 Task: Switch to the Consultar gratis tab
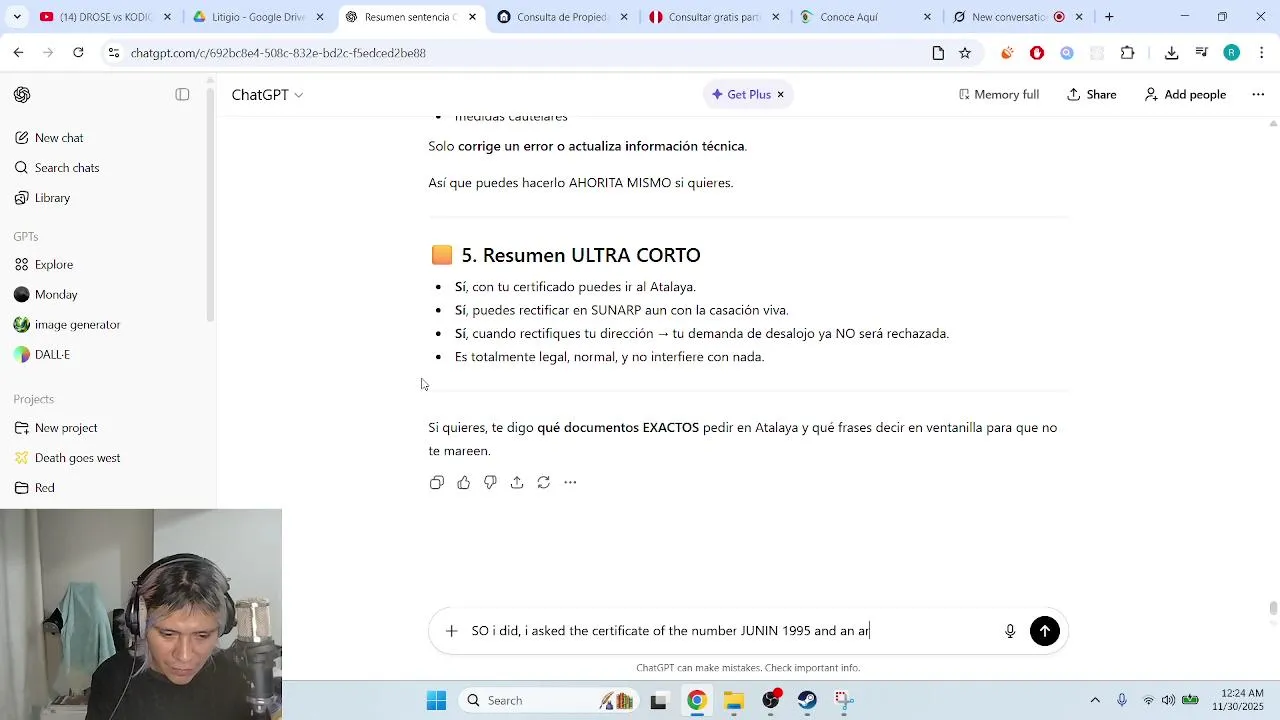(714, 17)
